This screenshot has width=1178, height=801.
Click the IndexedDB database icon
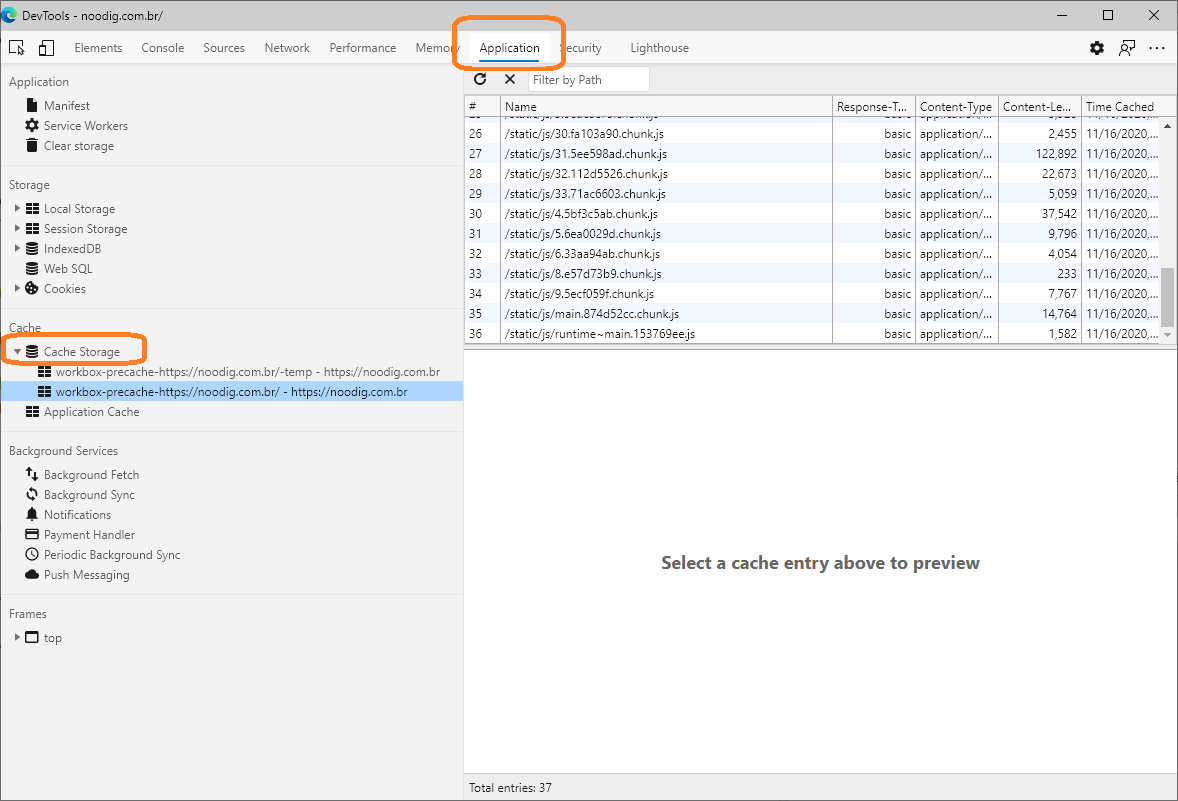(32, 249)
